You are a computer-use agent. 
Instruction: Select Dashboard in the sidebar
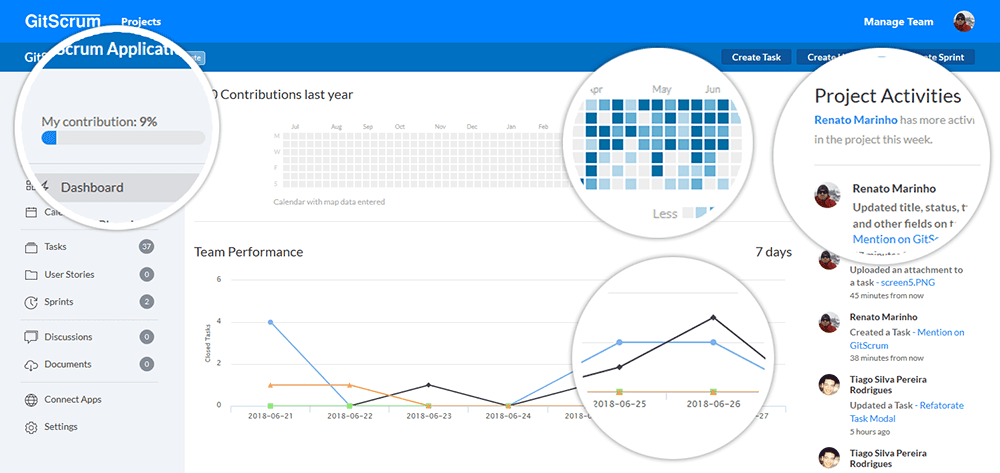[x=92, y=187]
